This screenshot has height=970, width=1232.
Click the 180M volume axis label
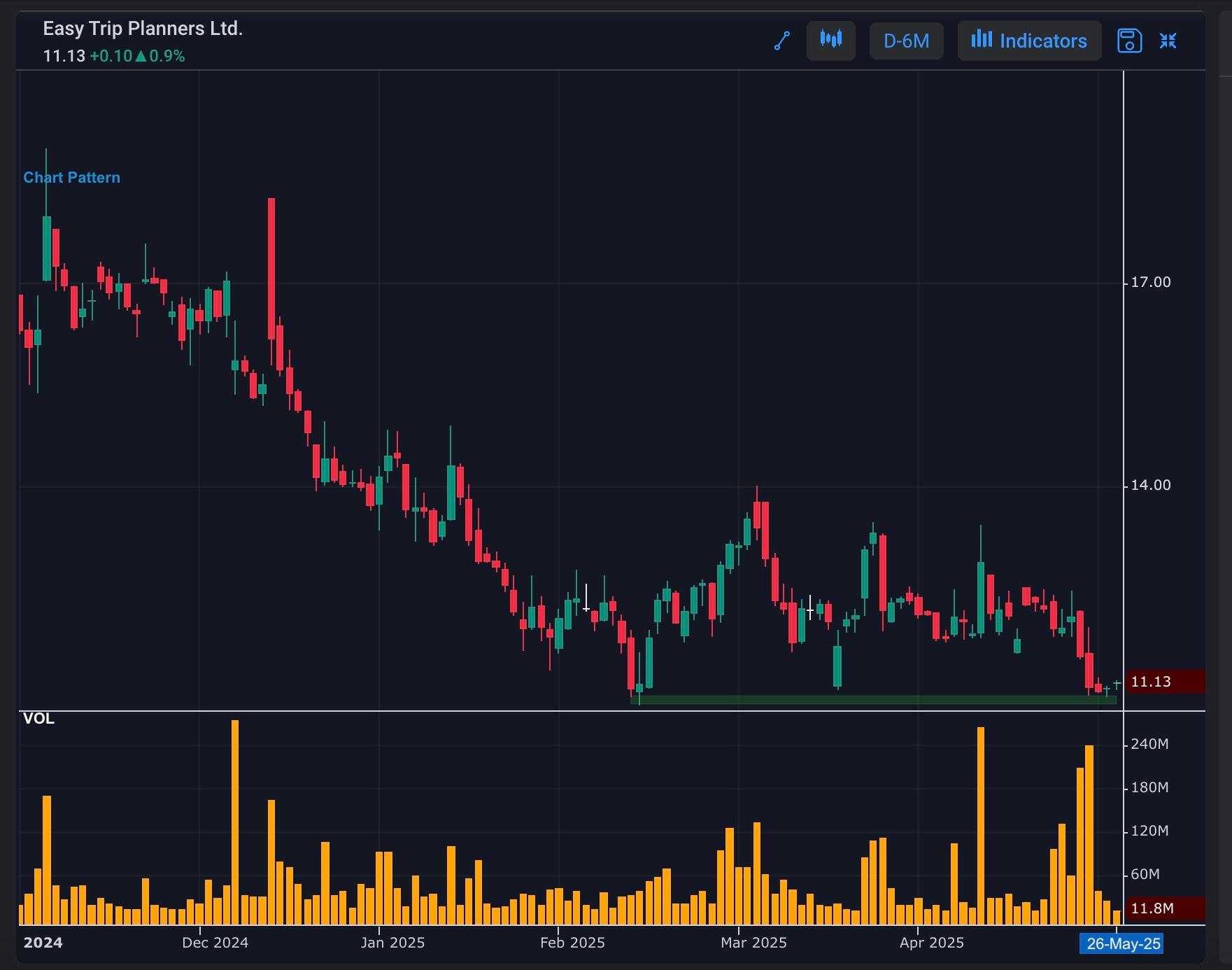tap(1149, 787)
